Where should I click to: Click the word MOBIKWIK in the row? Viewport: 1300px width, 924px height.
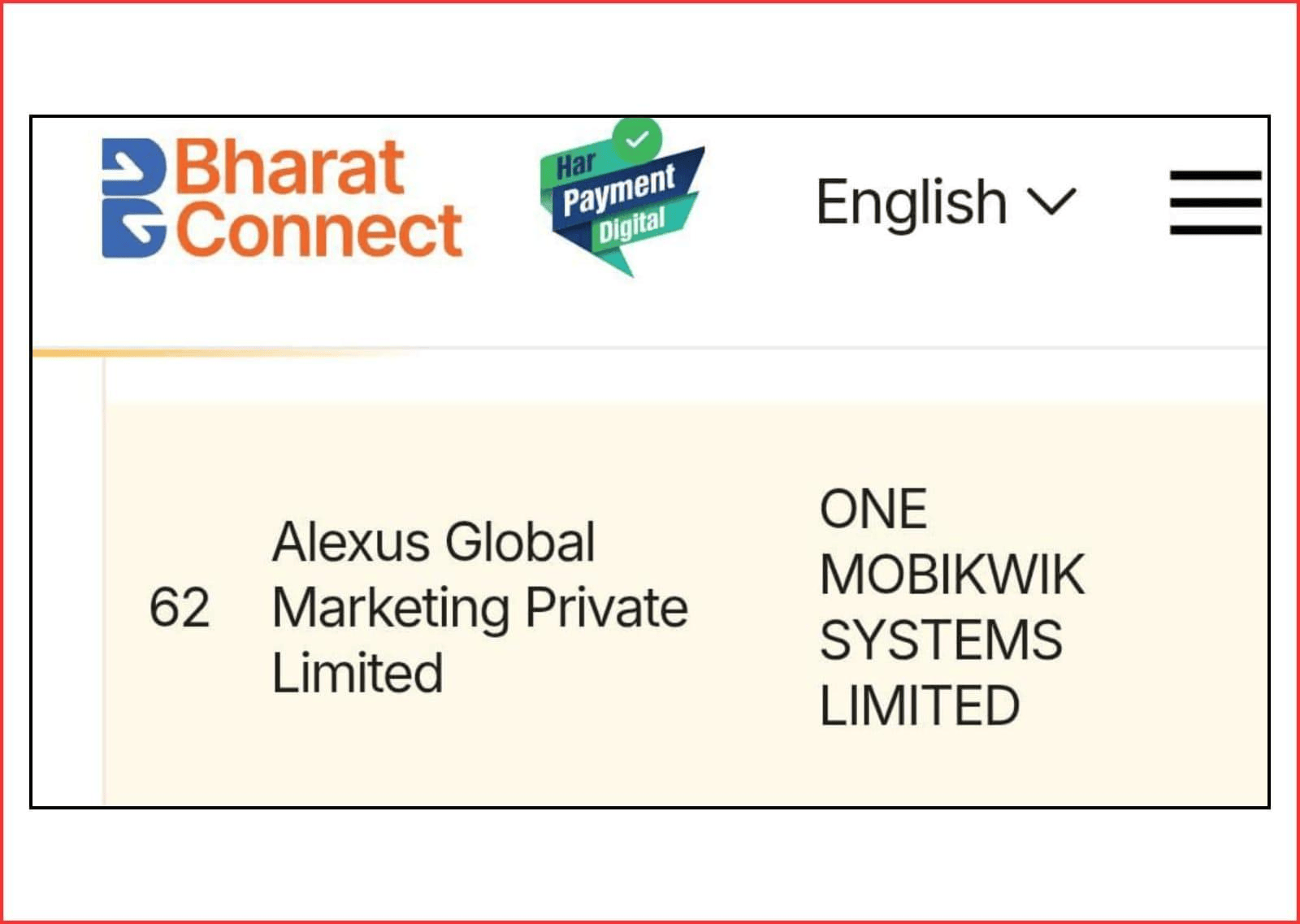(951, 575)
